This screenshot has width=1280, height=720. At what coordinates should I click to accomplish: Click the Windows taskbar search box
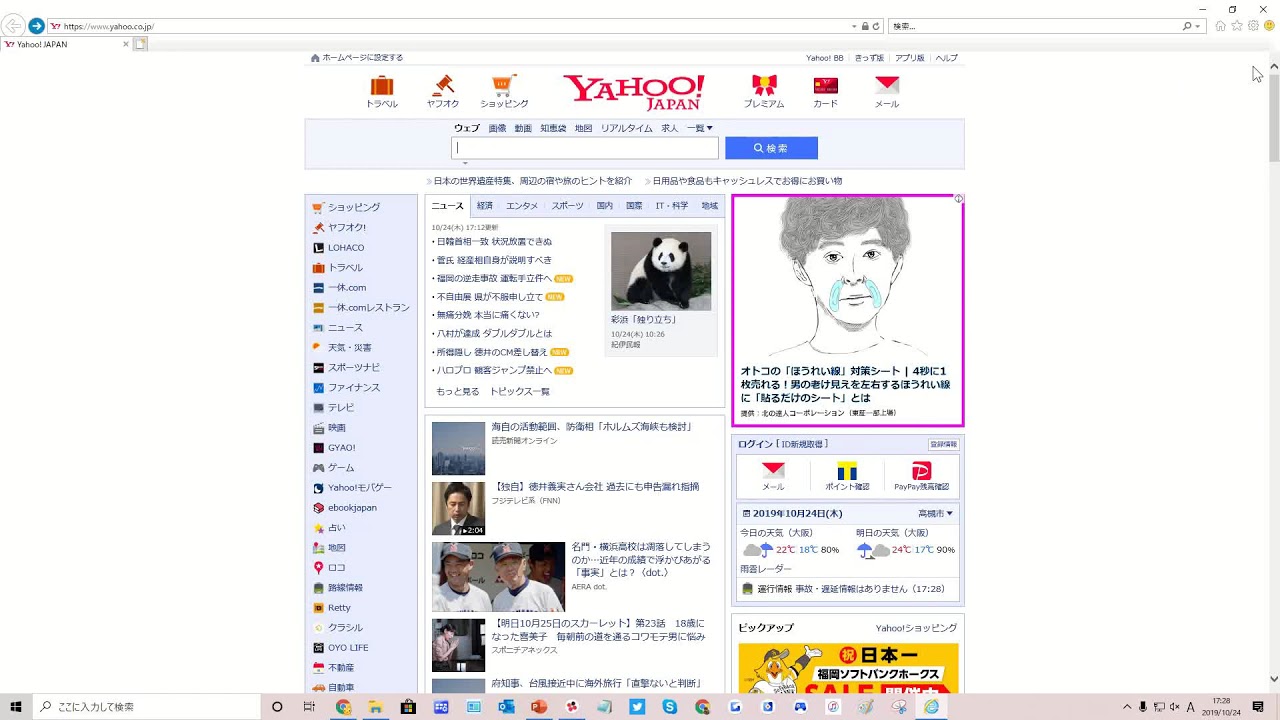[148, 707]
